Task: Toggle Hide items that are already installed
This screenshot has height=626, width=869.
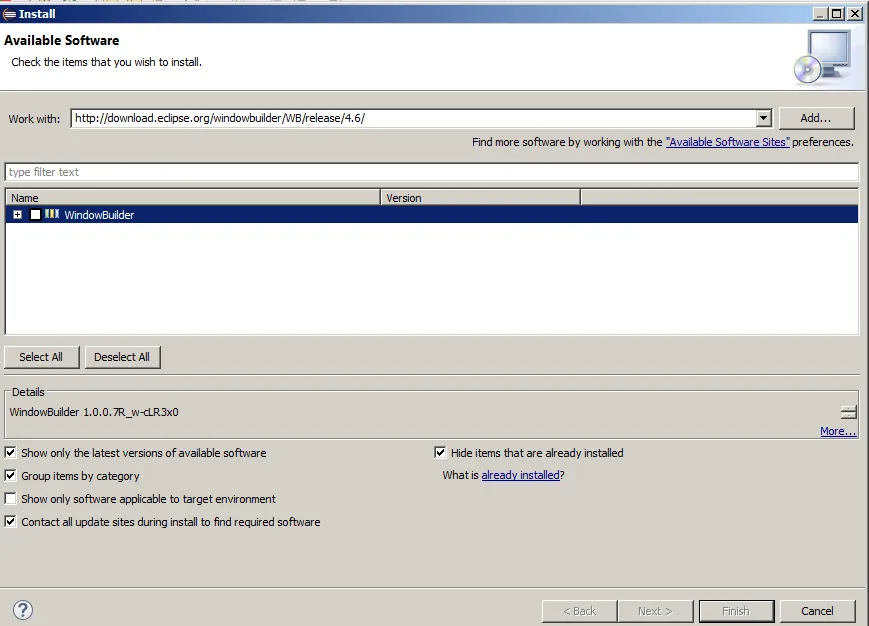Action: [440, 453]
